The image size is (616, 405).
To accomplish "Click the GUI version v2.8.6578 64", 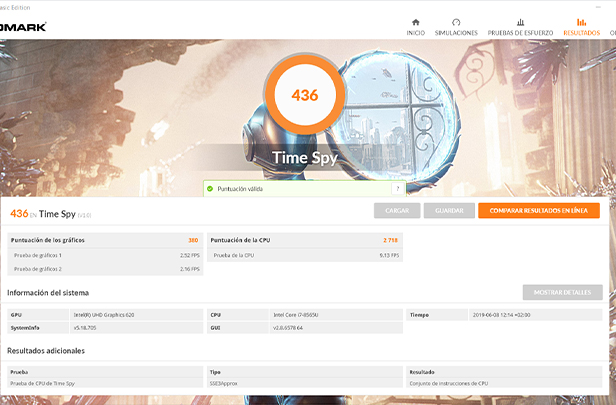I will (288, 328).
